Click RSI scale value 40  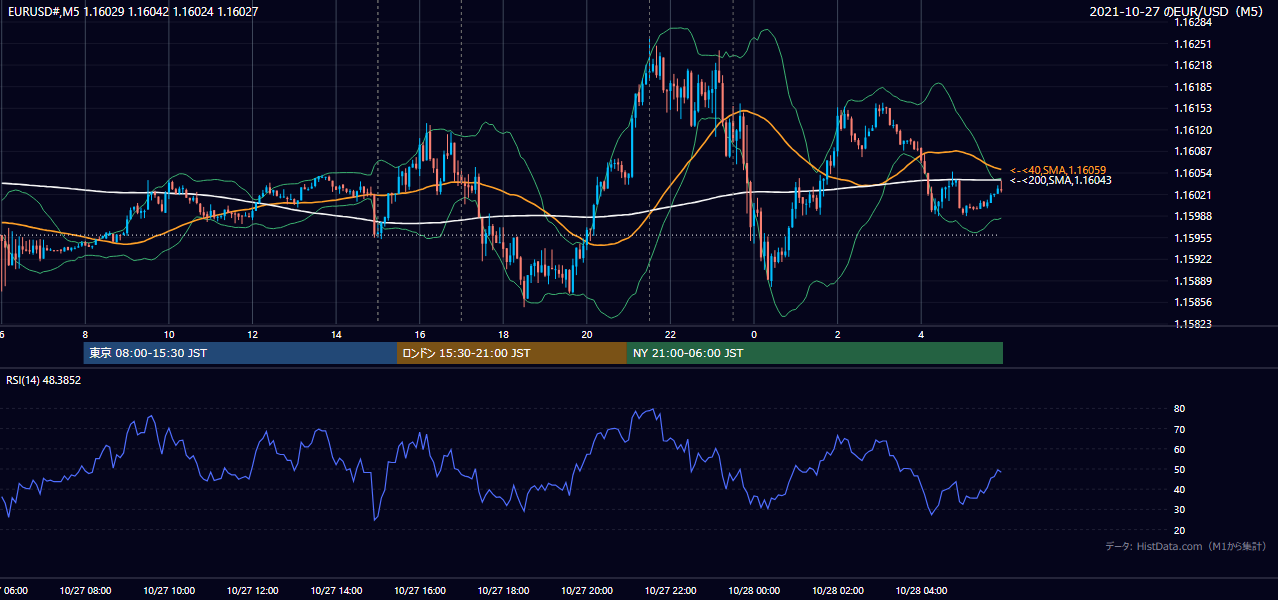click(x=1179, y=490)
